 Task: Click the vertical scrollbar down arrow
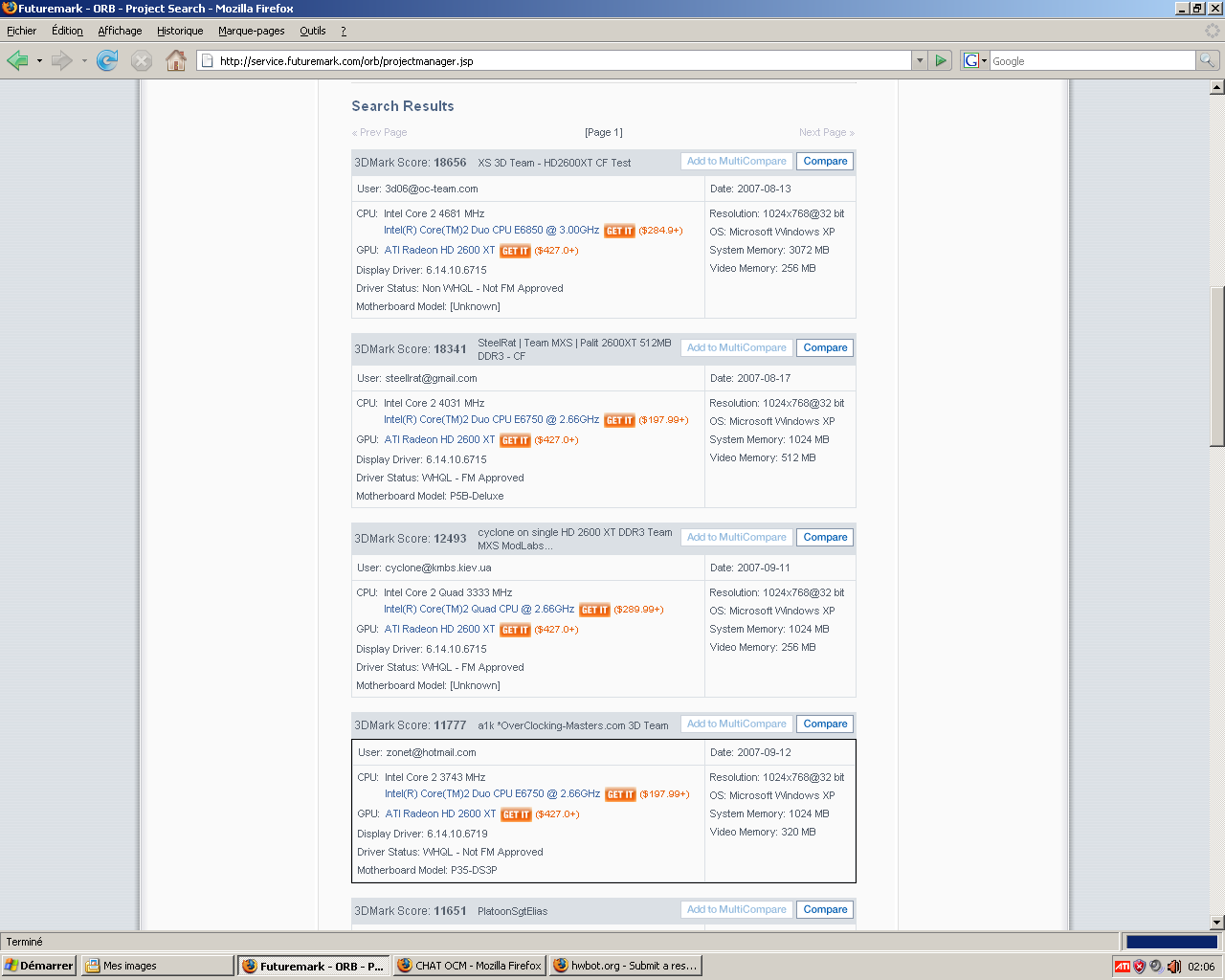point(1216,923)
